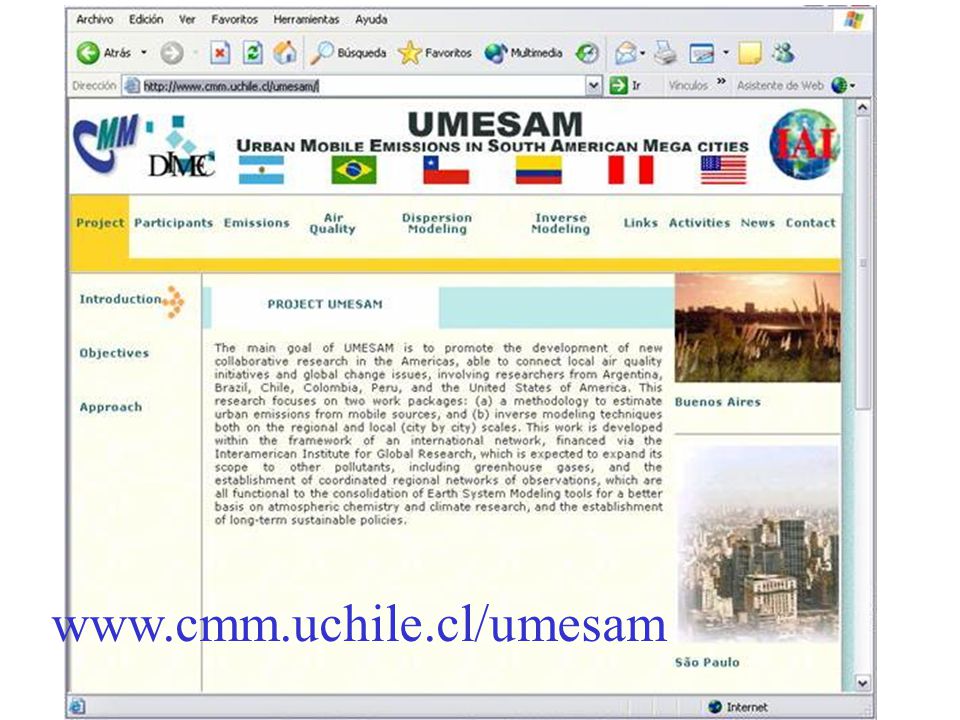Click the Ir go arrow button
Viewport: 960px width, 720px height.
pyautogui.click(x=619, y=86)
